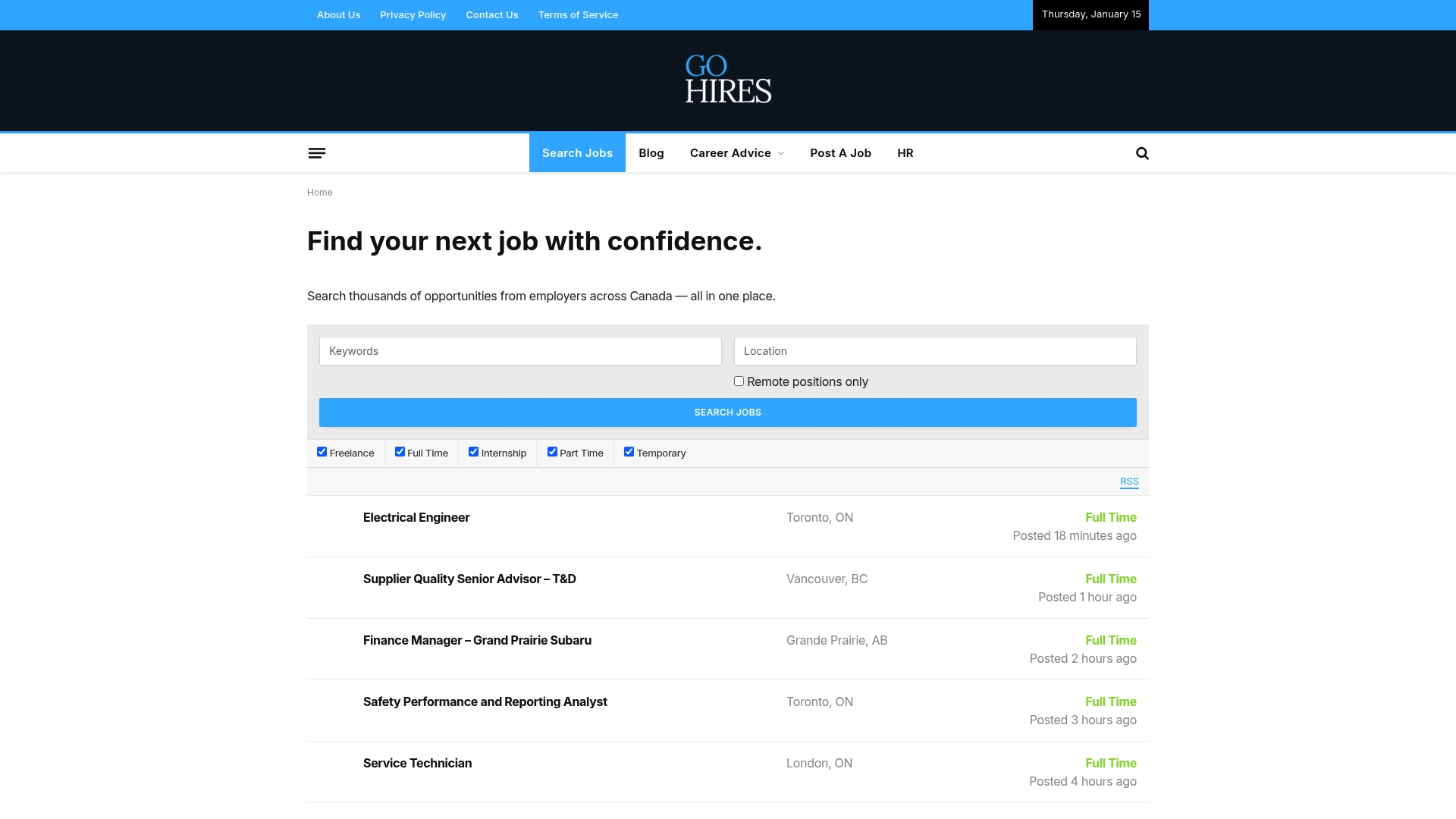1456x819 pixels.
Task: Uncheck the Part Time filter
Action: pos(552,451)
